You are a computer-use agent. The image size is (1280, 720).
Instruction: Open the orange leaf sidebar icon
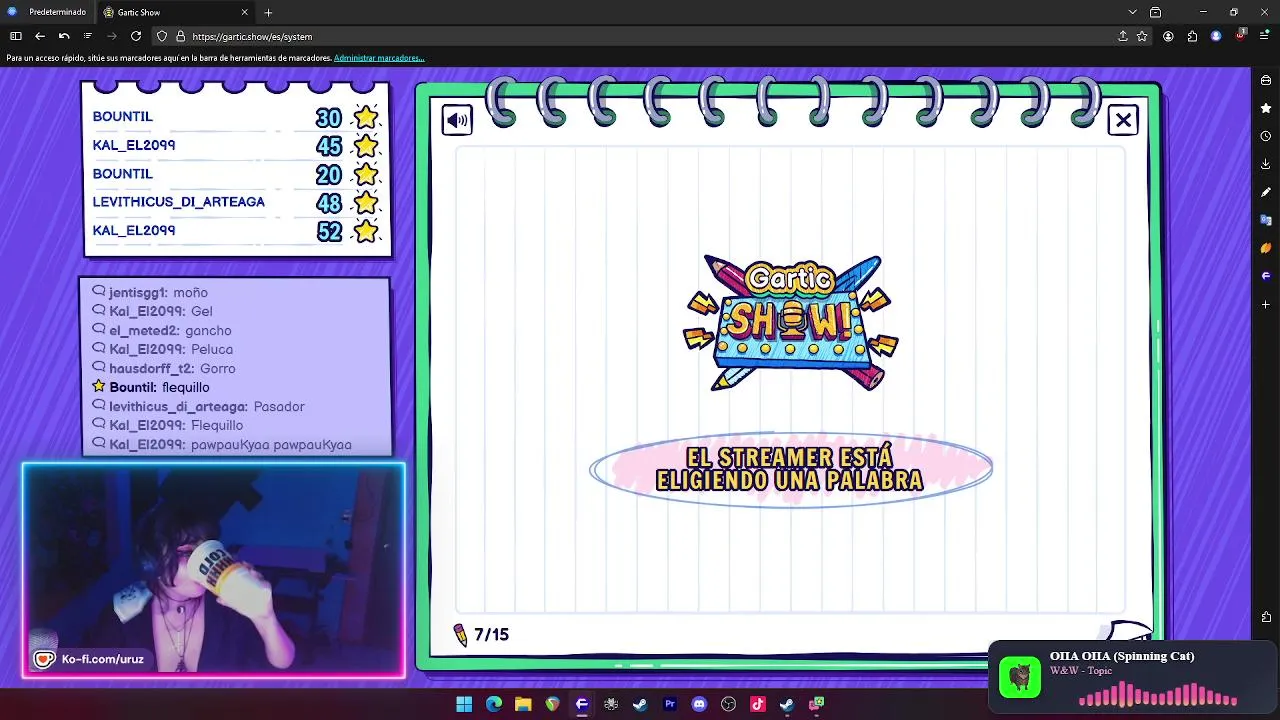(x=1266, y=248)
